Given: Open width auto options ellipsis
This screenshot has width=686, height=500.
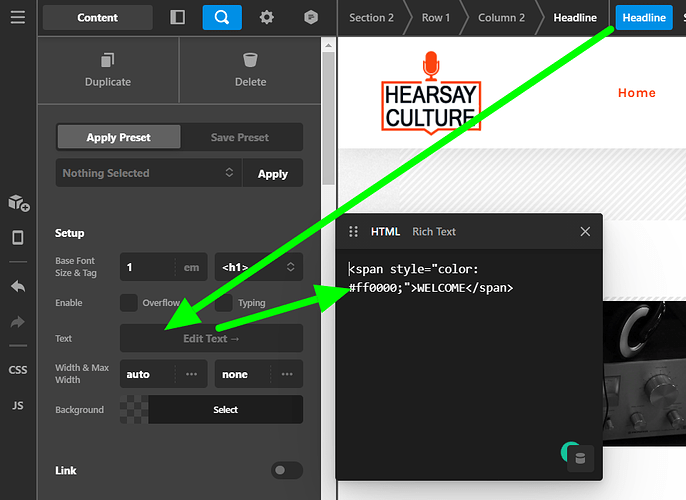Looking at the screenshot, I should coord(191,374).
